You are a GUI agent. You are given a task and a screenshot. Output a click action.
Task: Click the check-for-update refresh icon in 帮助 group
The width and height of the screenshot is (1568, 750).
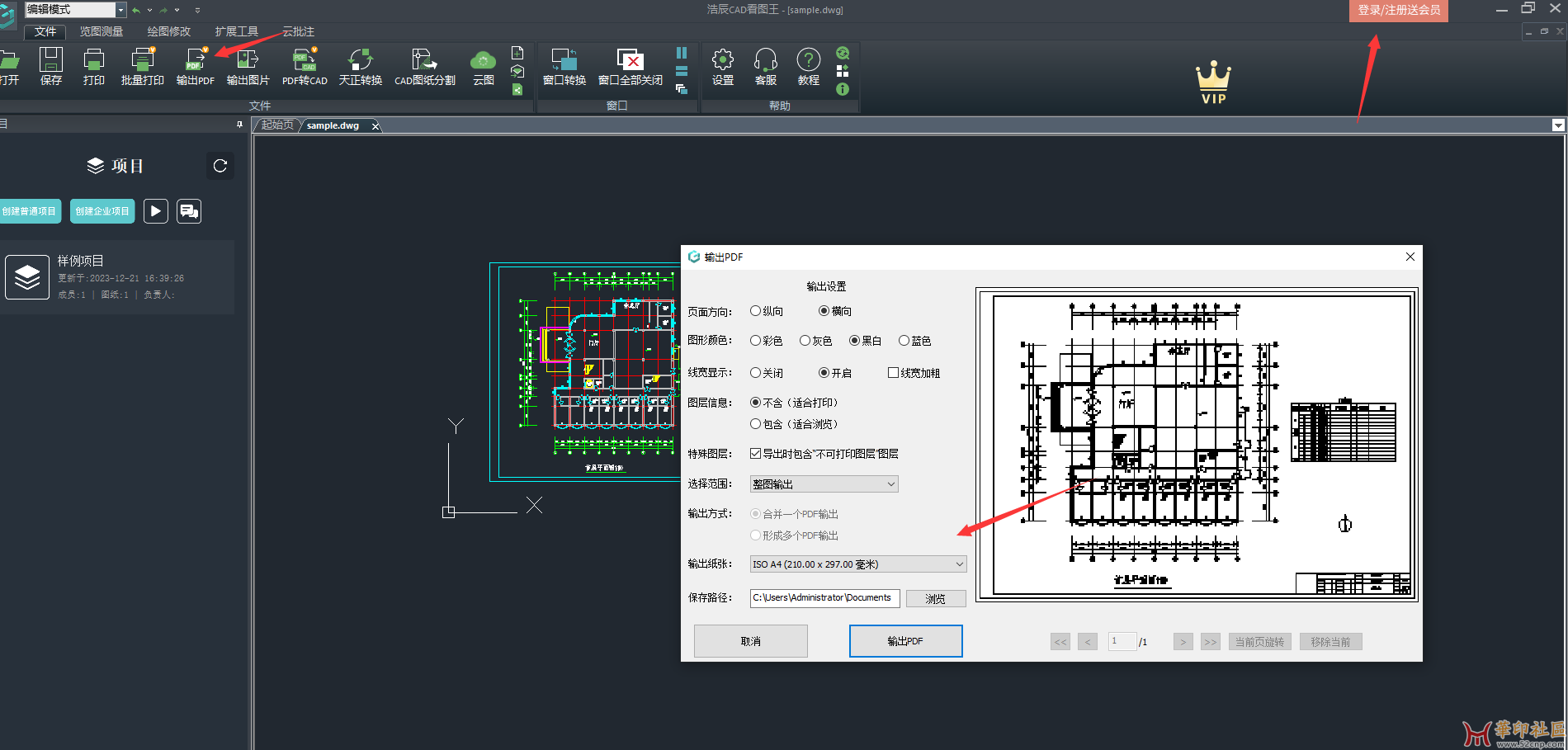point(843,53)
